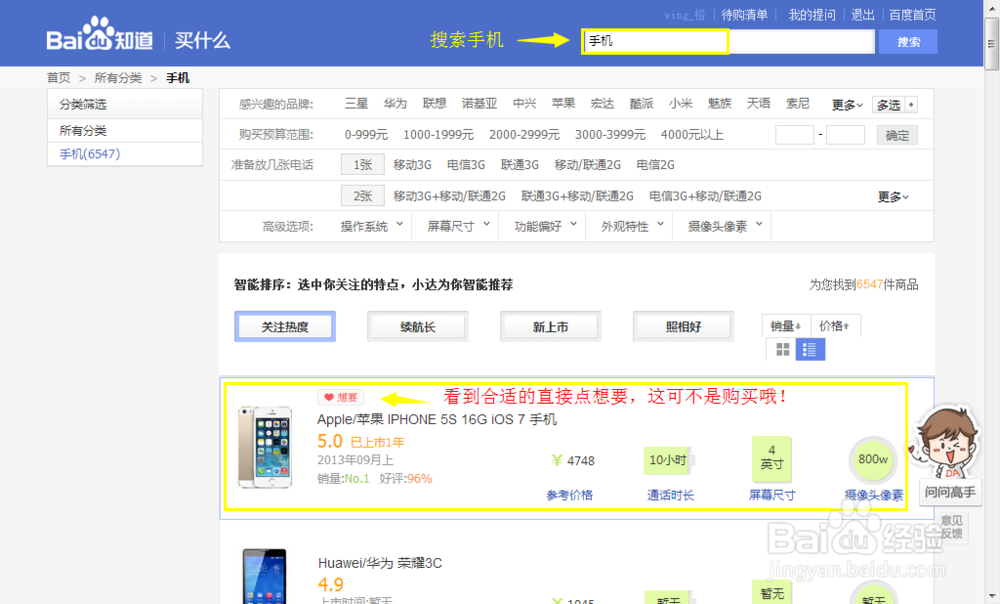Open the 操作系统 dropdown
This screenshot has height=604, width=1000.
pyautogui.click(x=372, y=226)
